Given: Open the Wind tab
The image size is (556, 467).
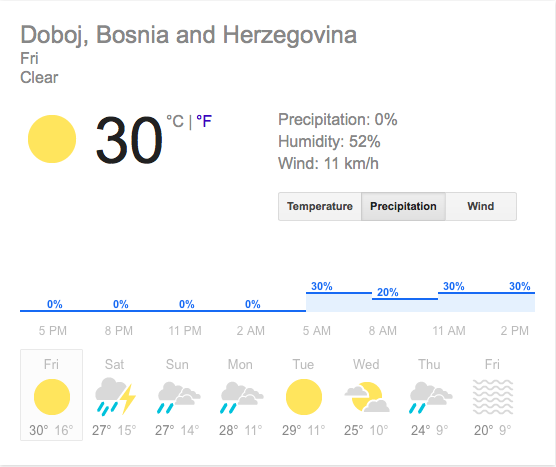Looking at the screenshot, I should (481, 206).
